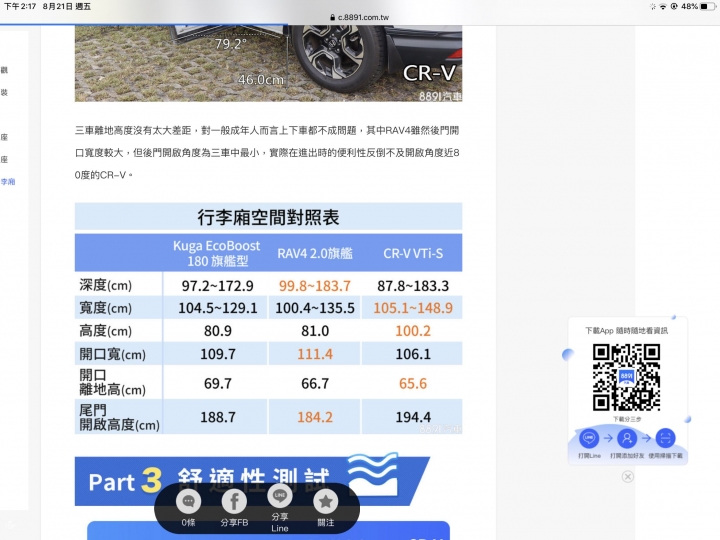Image resolution: width=720 pixels, height=540 pixels.
Task: Tap the value 66.7
Action: tap(315, 383)
